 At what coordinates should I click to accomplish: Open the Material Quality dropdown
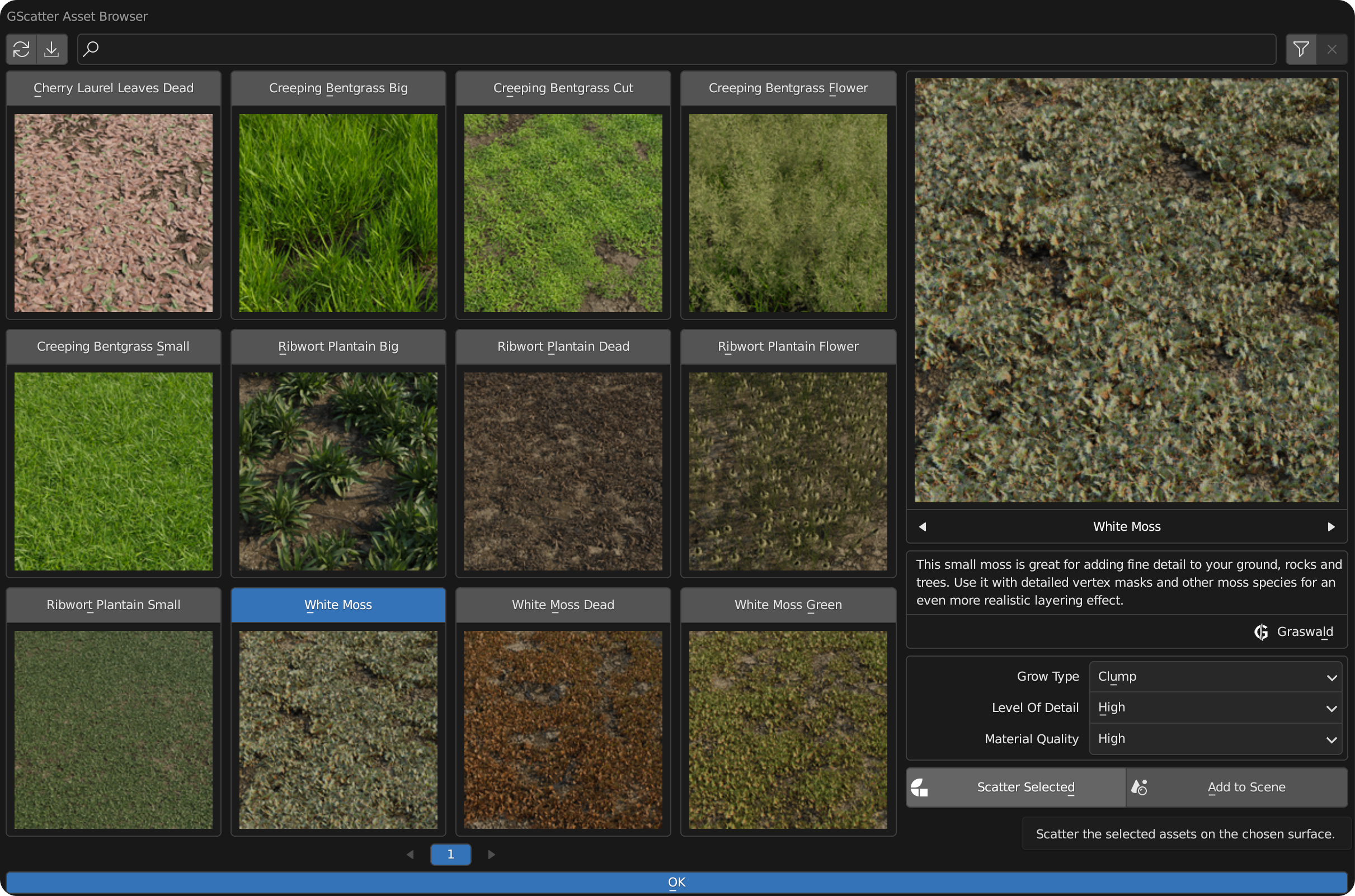[x=1215, y=739]
